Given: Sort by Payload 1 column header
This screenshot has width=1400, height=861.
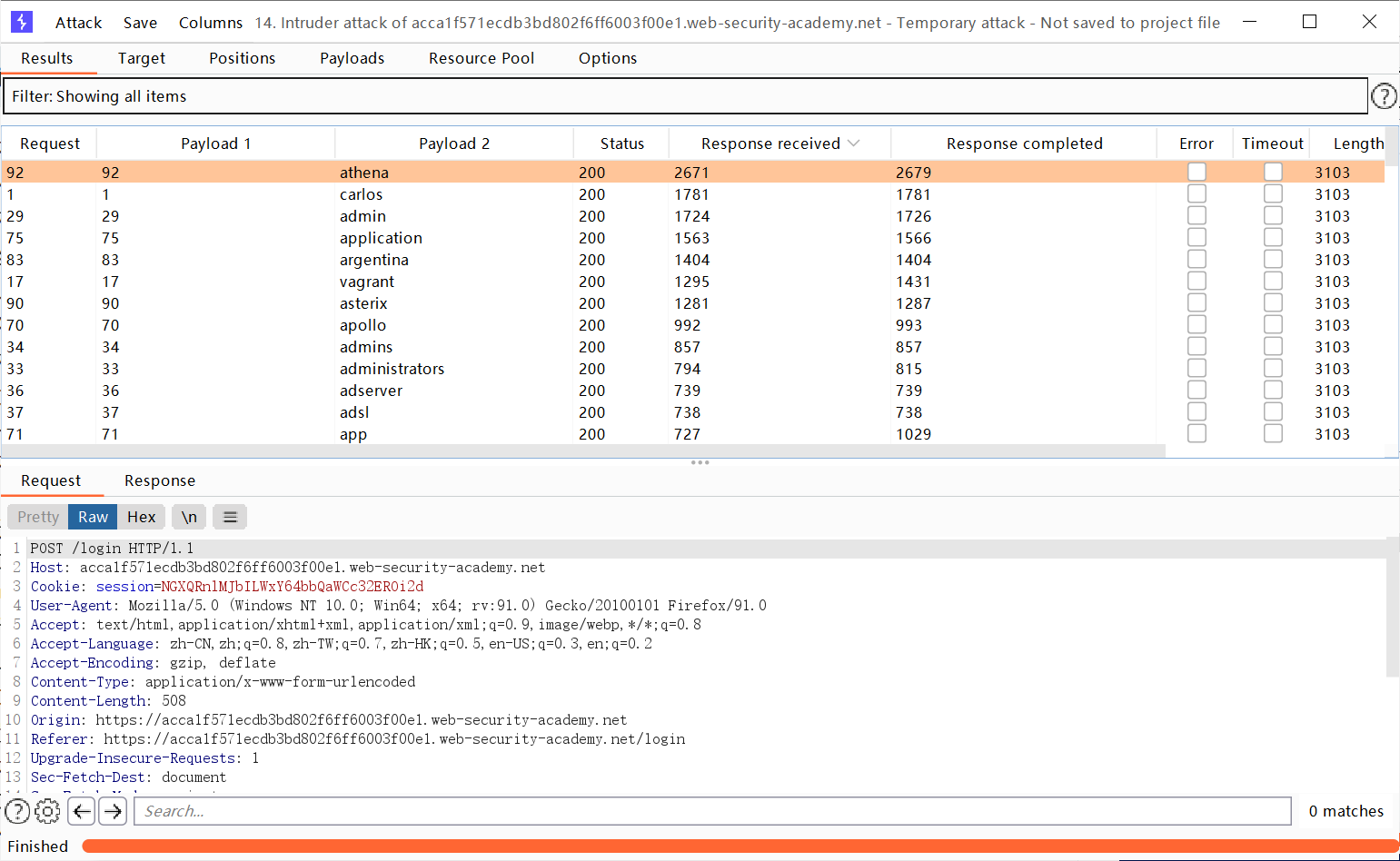Looking at the screenshot, I should [x=216, y=143].
